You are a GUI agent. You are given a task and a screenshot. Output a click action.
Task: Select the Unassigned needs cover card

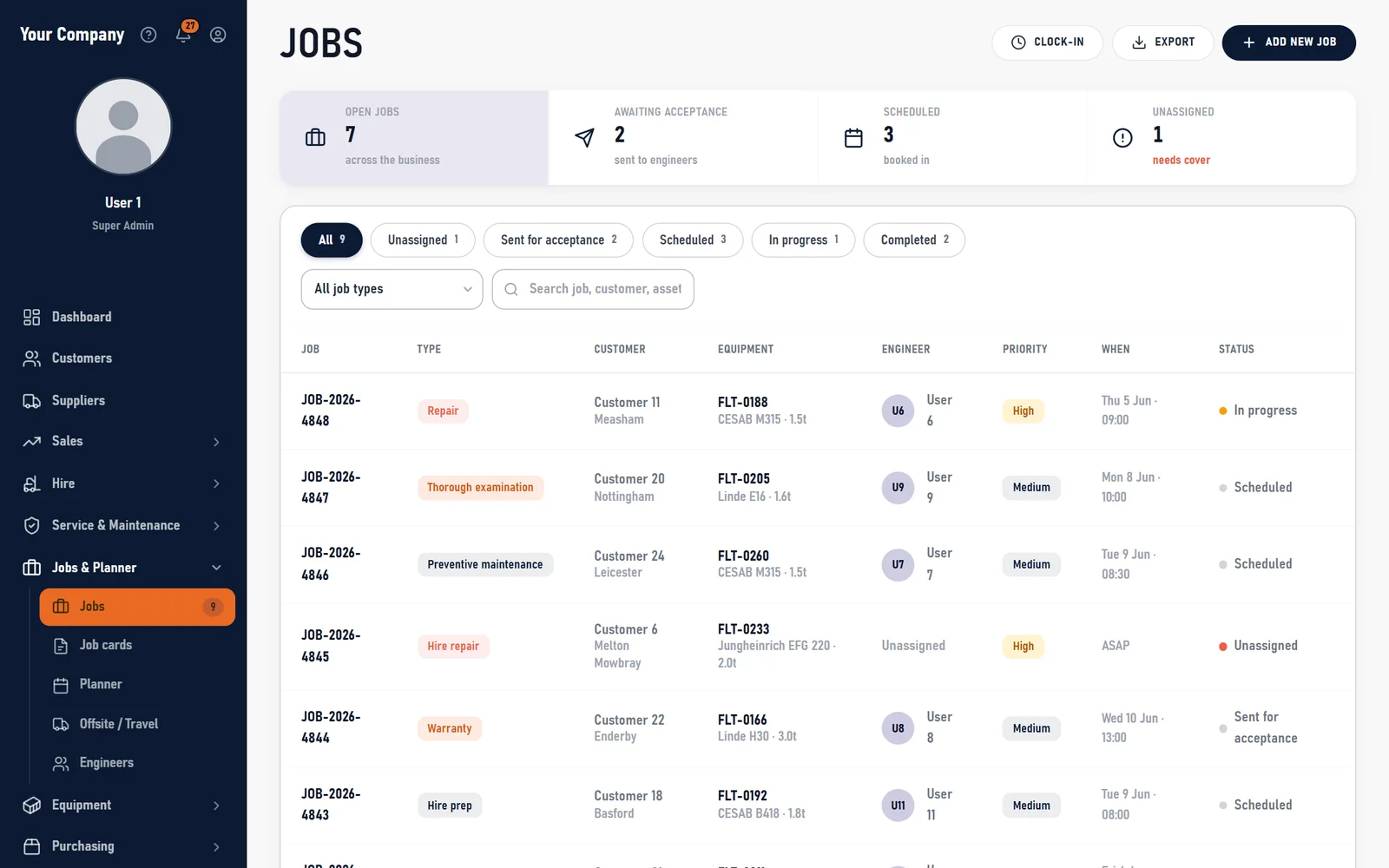(x=1221, y=137)
